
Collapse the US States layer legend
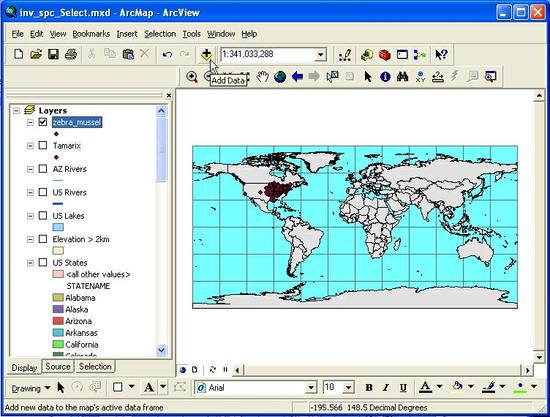[31, 262]
